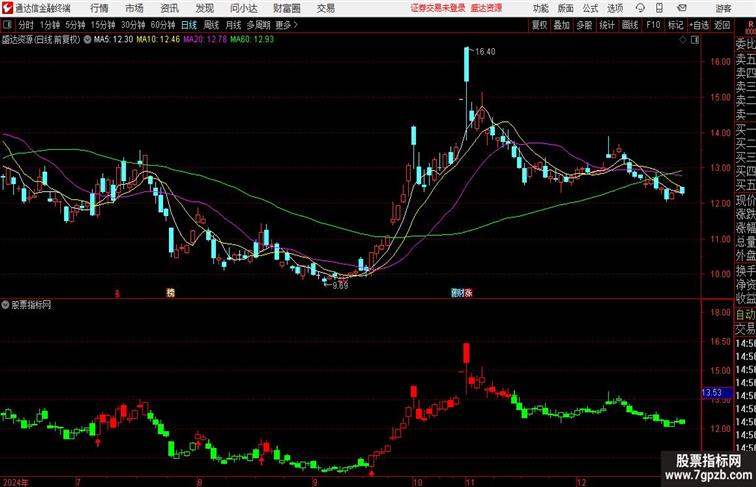Click the 通达信 red logo icon
Viewport: 756px width, 487px height.
pos(7,8)
